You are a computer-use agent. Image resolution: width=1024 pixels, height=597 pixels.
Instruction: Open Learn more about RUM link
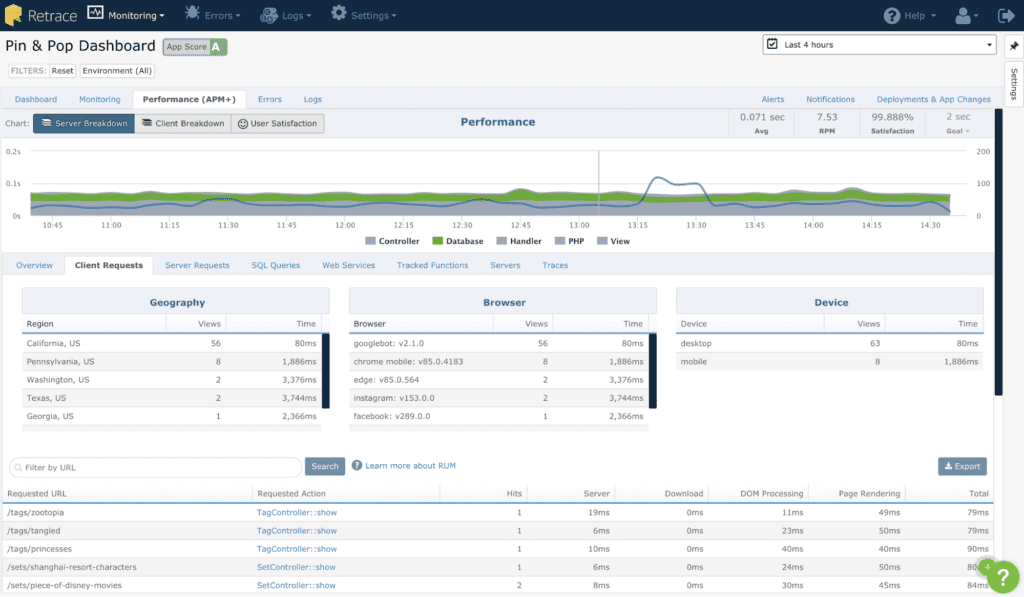pyautogui.click(x=410, y=466)
